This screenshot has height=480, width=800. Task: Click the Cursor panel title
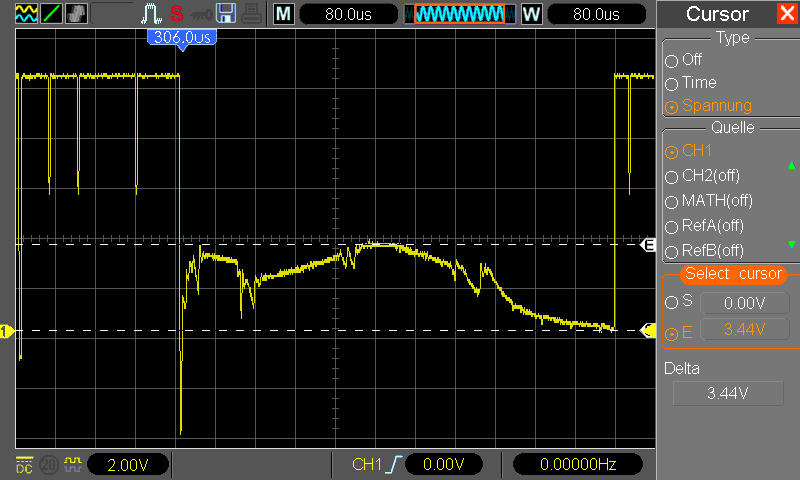[x=717, y=14]
